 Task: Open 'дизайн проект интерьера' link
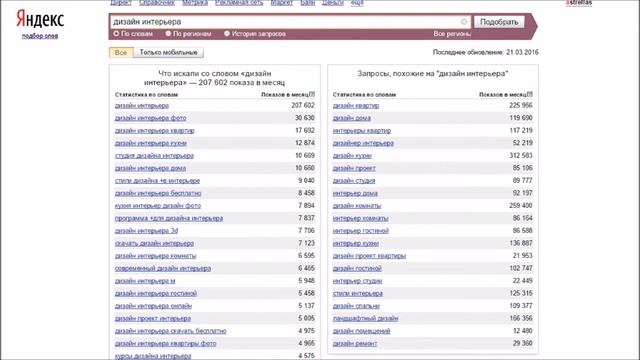153,318
